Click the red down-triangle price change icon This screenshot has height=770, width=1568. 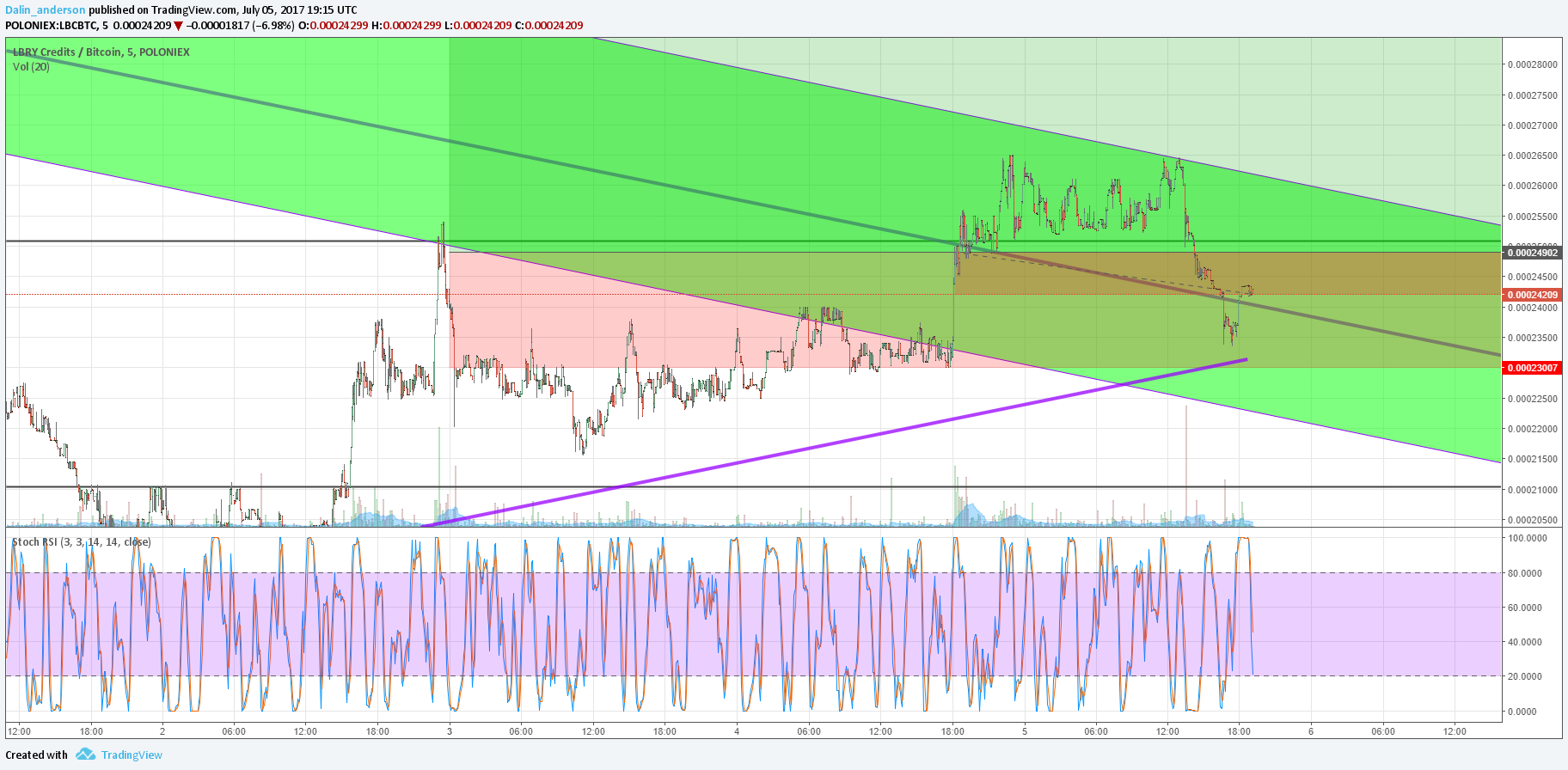click(178, 26)
